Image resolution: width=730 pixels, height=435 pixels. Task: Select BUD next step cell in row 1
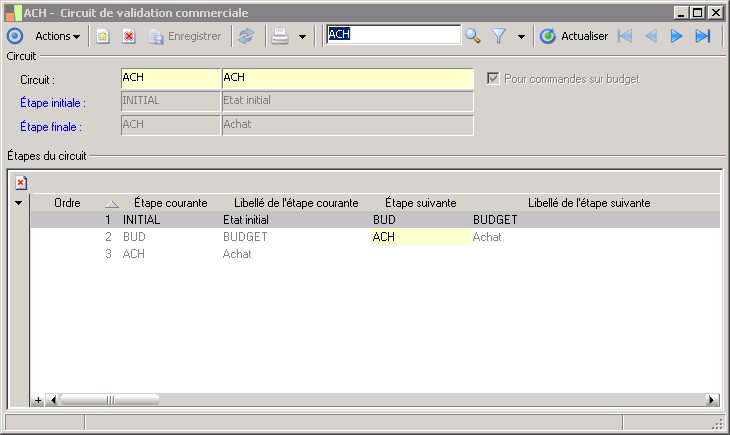click(421, 220)
